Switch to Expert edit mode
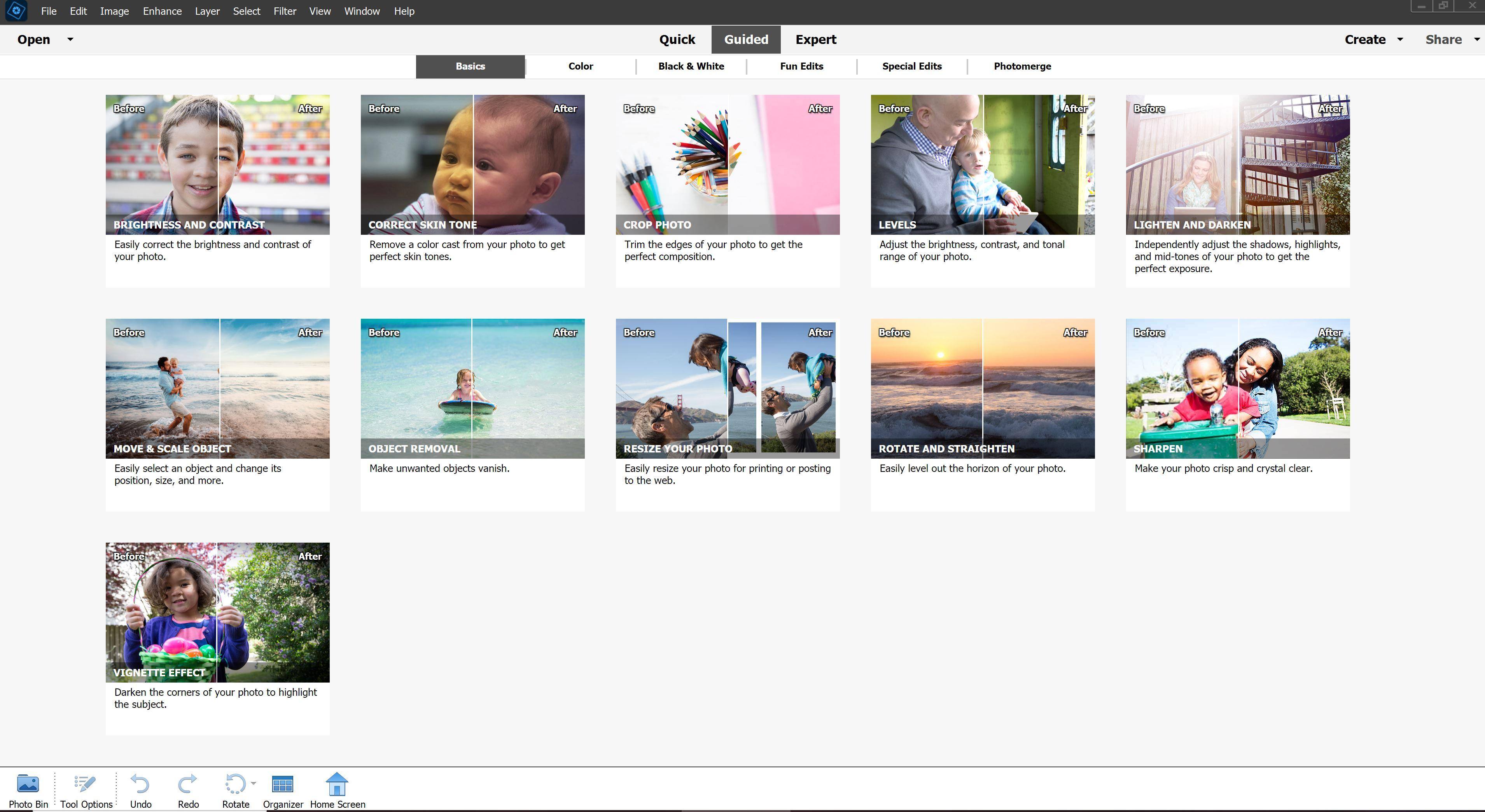This screenshot has height=812, width=1485. (815, 39)
